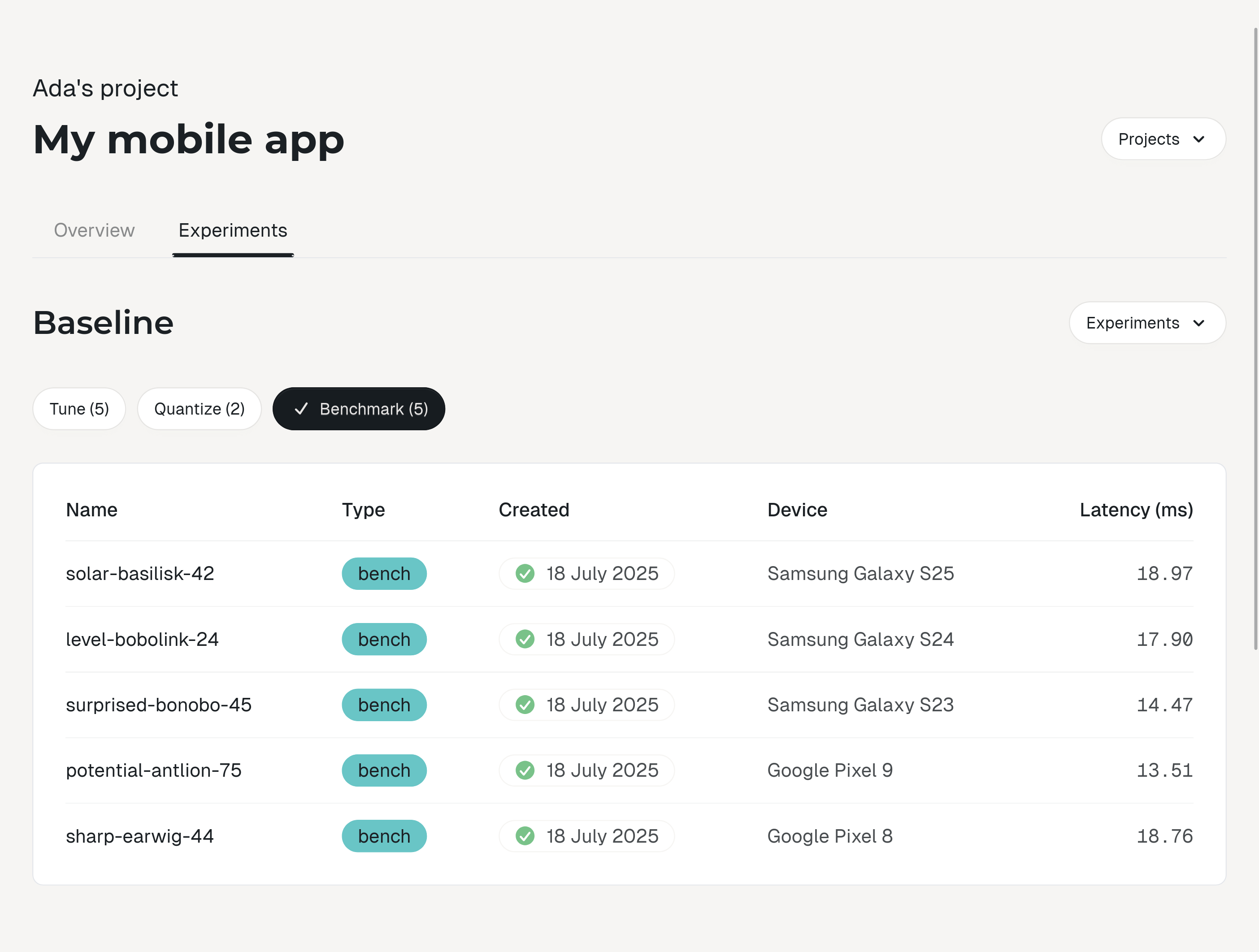Open the level-bobolink-24 experiment

(x=142, y=639)
